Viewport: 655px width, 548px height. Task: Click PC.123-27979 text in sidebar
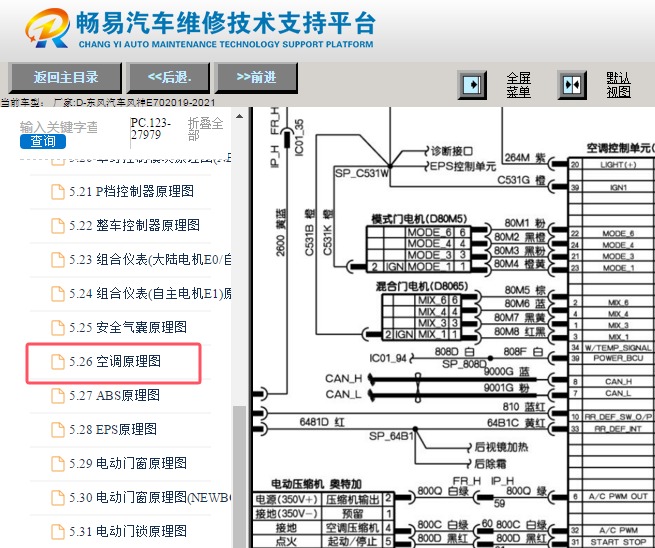click(x=150, y=129)
